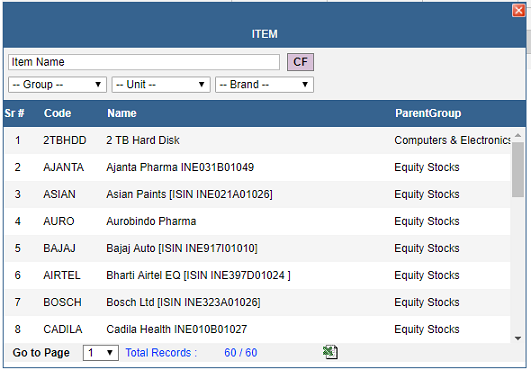Click the Go to Page label
The image size is (531, 370).
coord(41,353)
